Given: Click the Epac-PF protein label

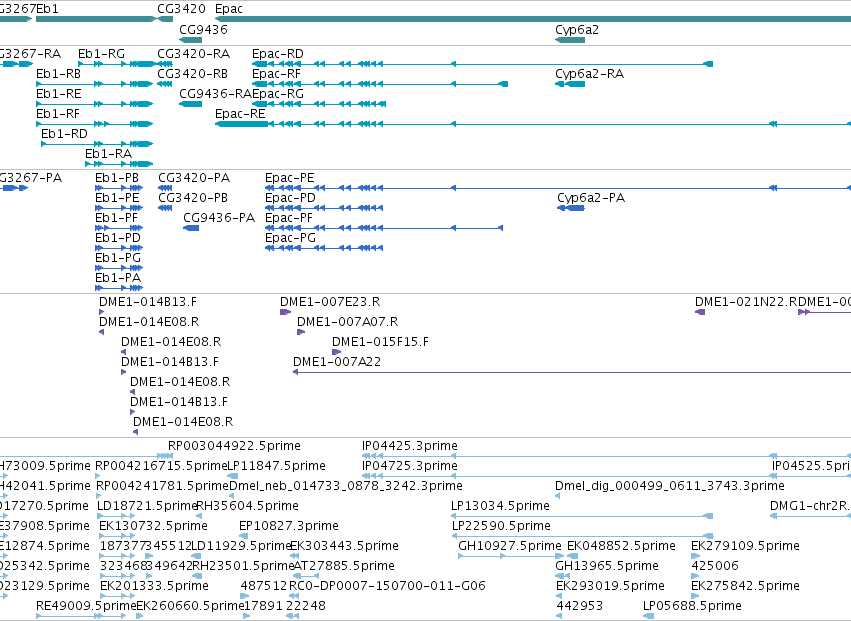Looking at the screenshot, I should [289, 218].
